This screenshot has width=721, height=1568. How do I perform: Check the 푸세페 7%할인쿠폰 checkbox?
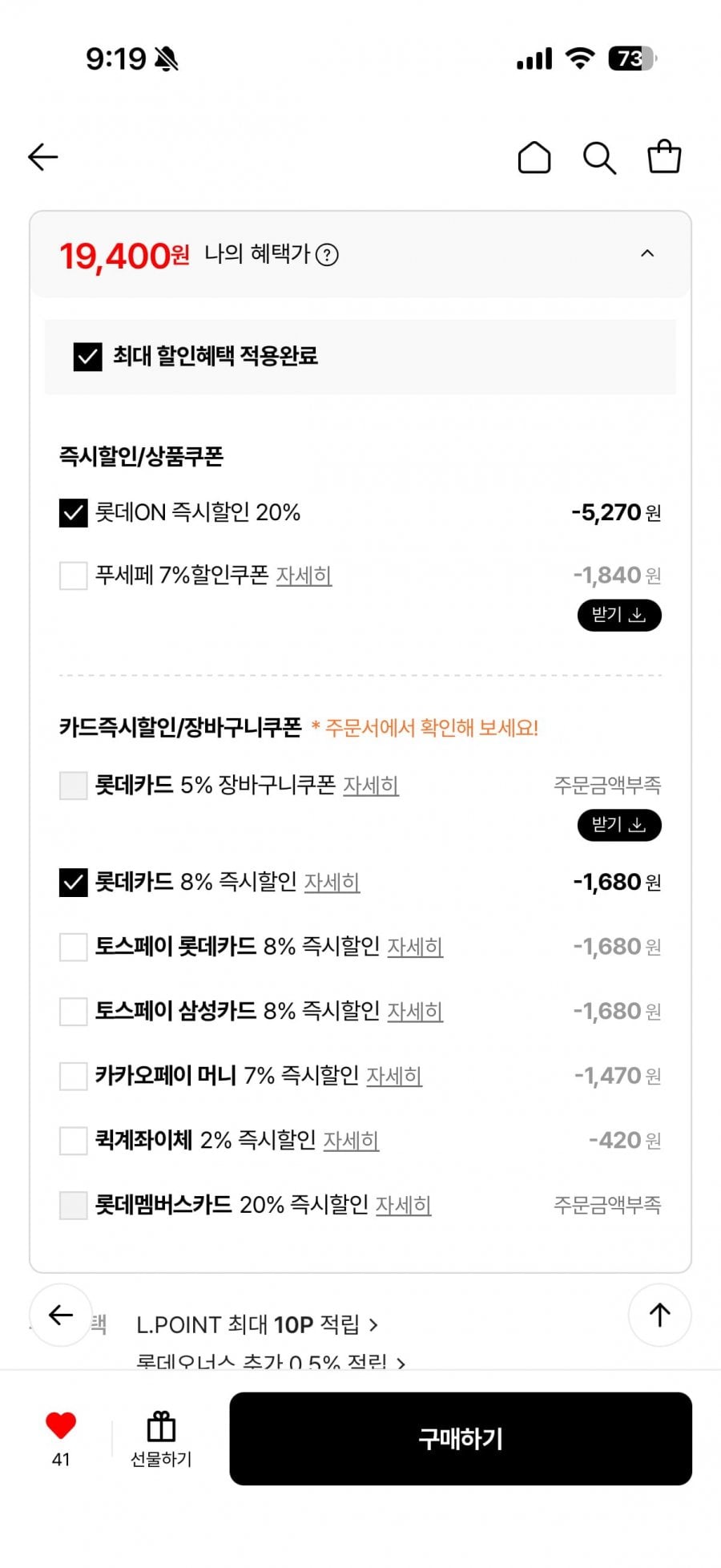[x=74, y=576]
